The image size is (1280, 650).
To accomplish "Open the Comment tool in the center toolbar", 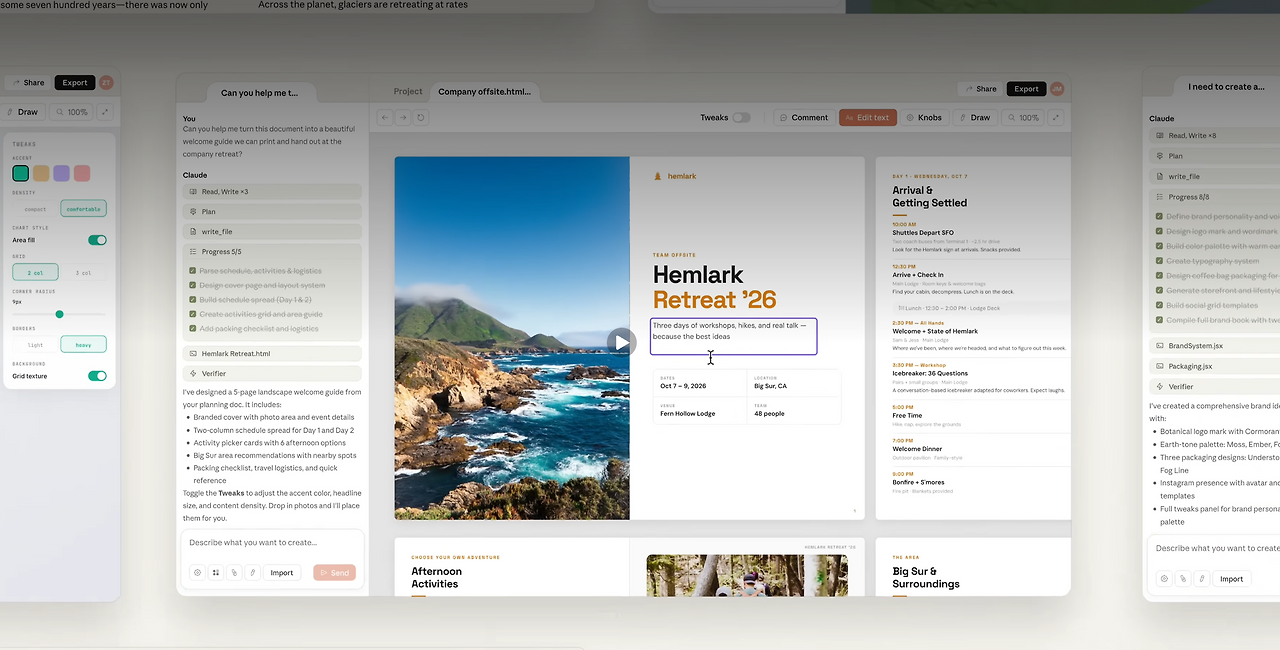I will [x=804, y=117].
